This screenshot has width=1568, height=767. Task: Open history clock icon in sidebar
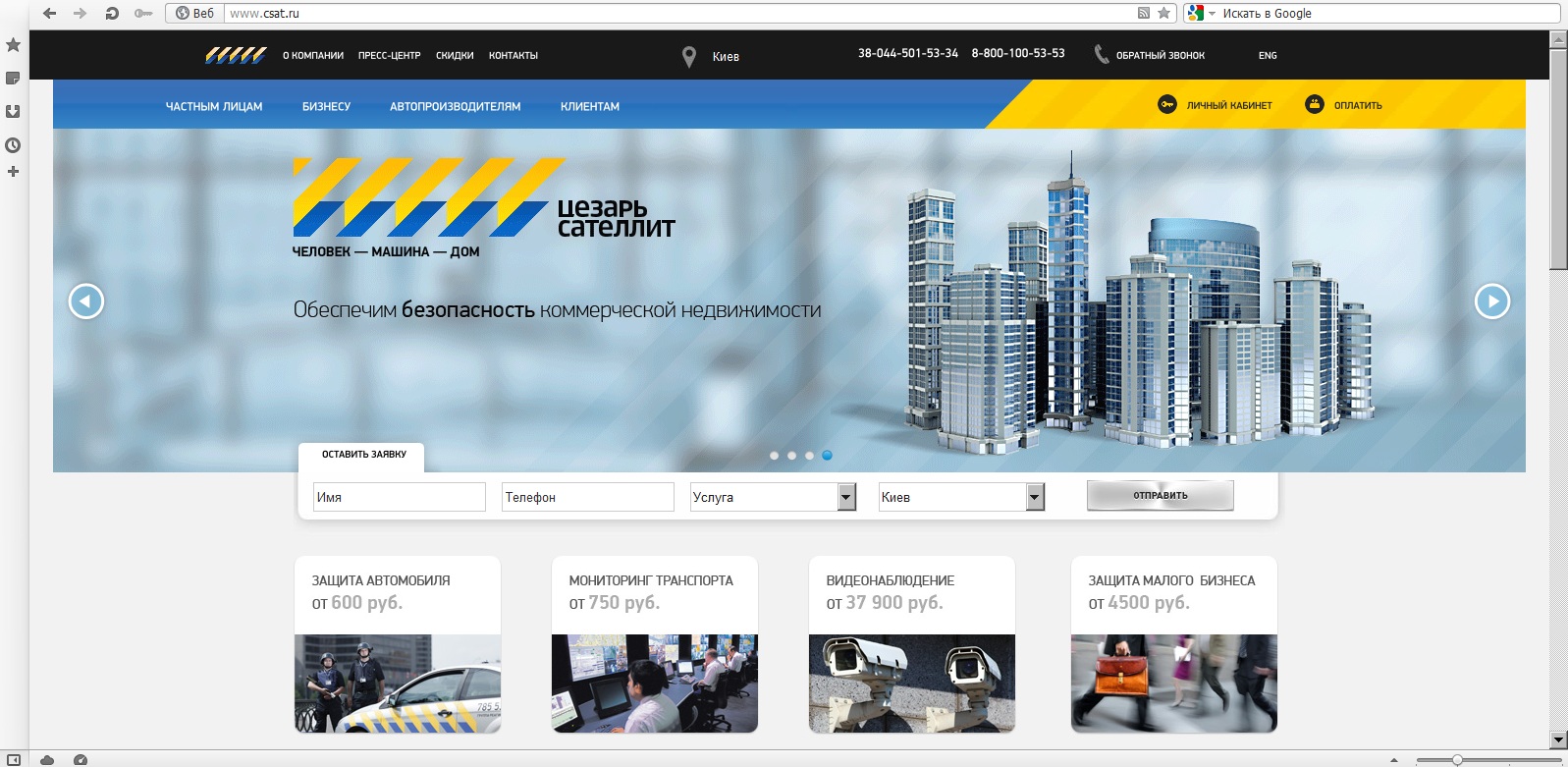pyautogui.click(x=13, y=145)
